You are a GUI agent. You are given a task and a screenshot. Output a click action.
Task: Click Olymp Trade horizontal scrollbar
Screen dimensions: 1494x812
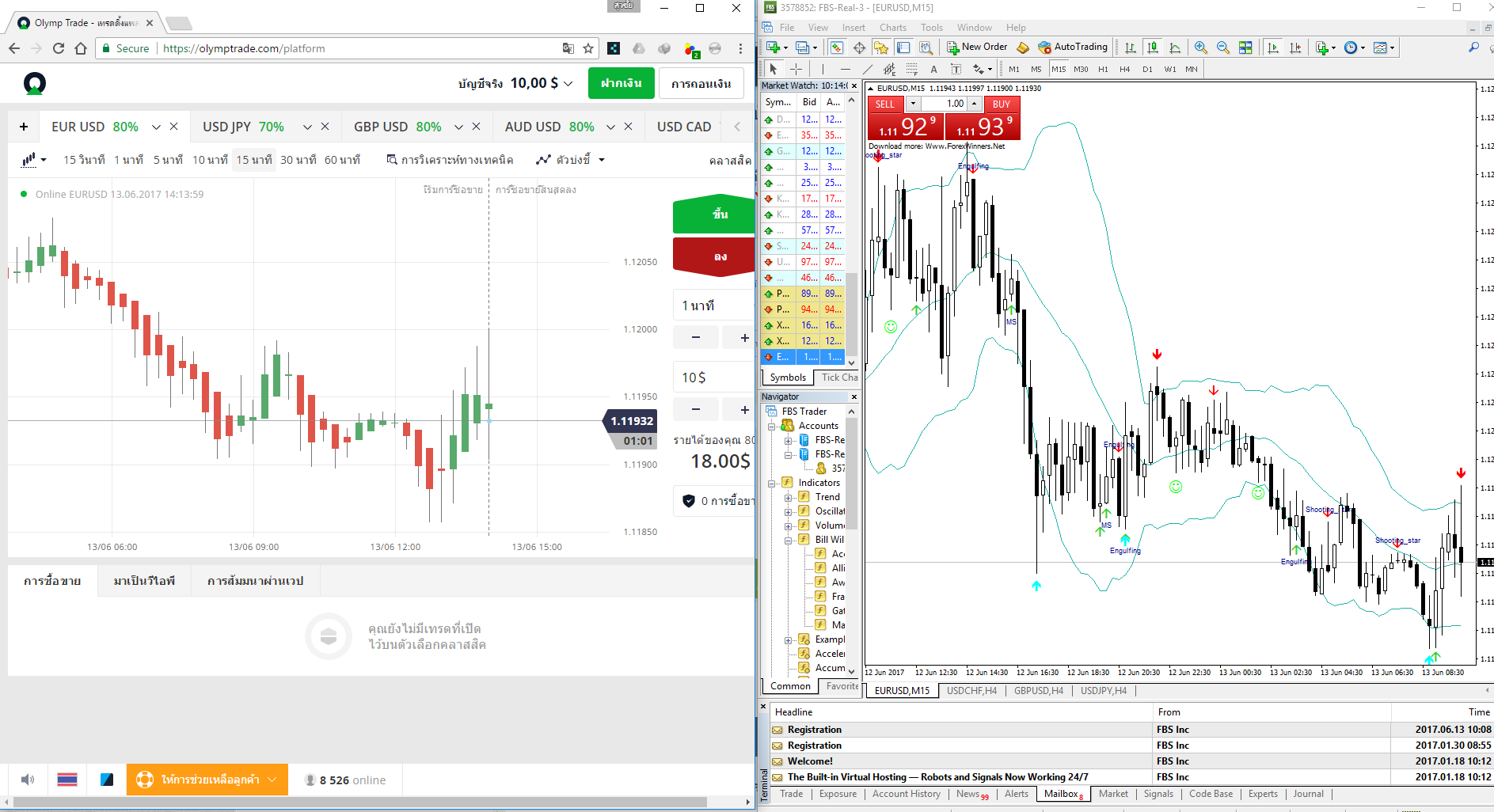click(360, 802)
